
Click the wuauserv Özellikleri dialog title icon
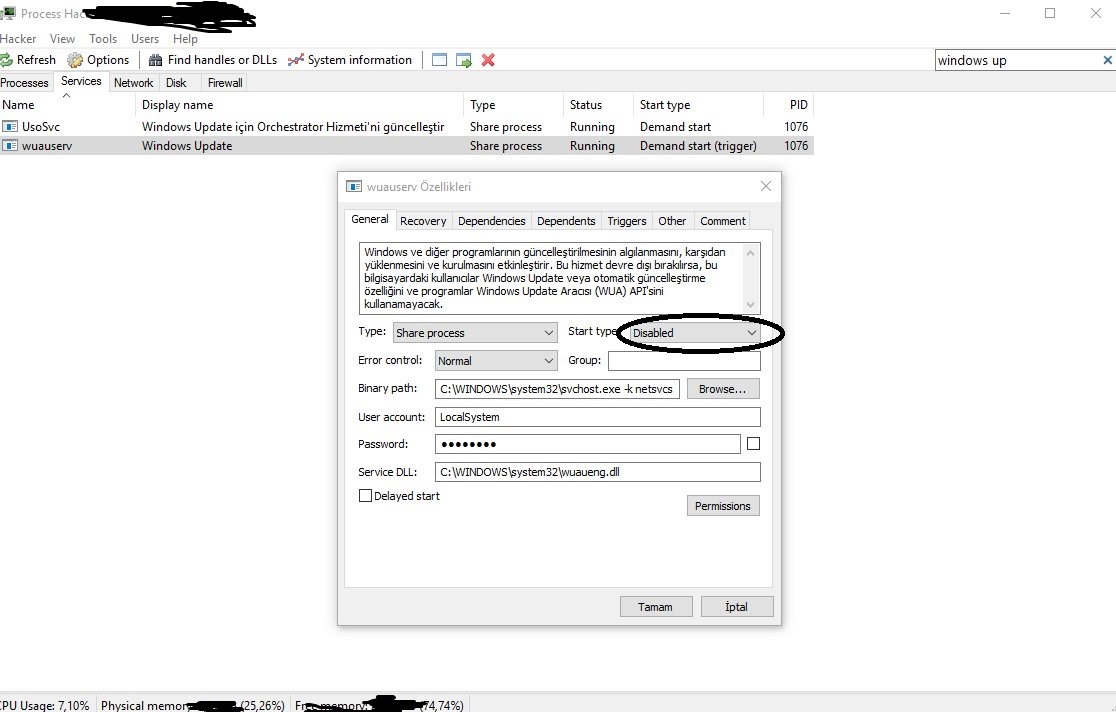coord(354,187)
